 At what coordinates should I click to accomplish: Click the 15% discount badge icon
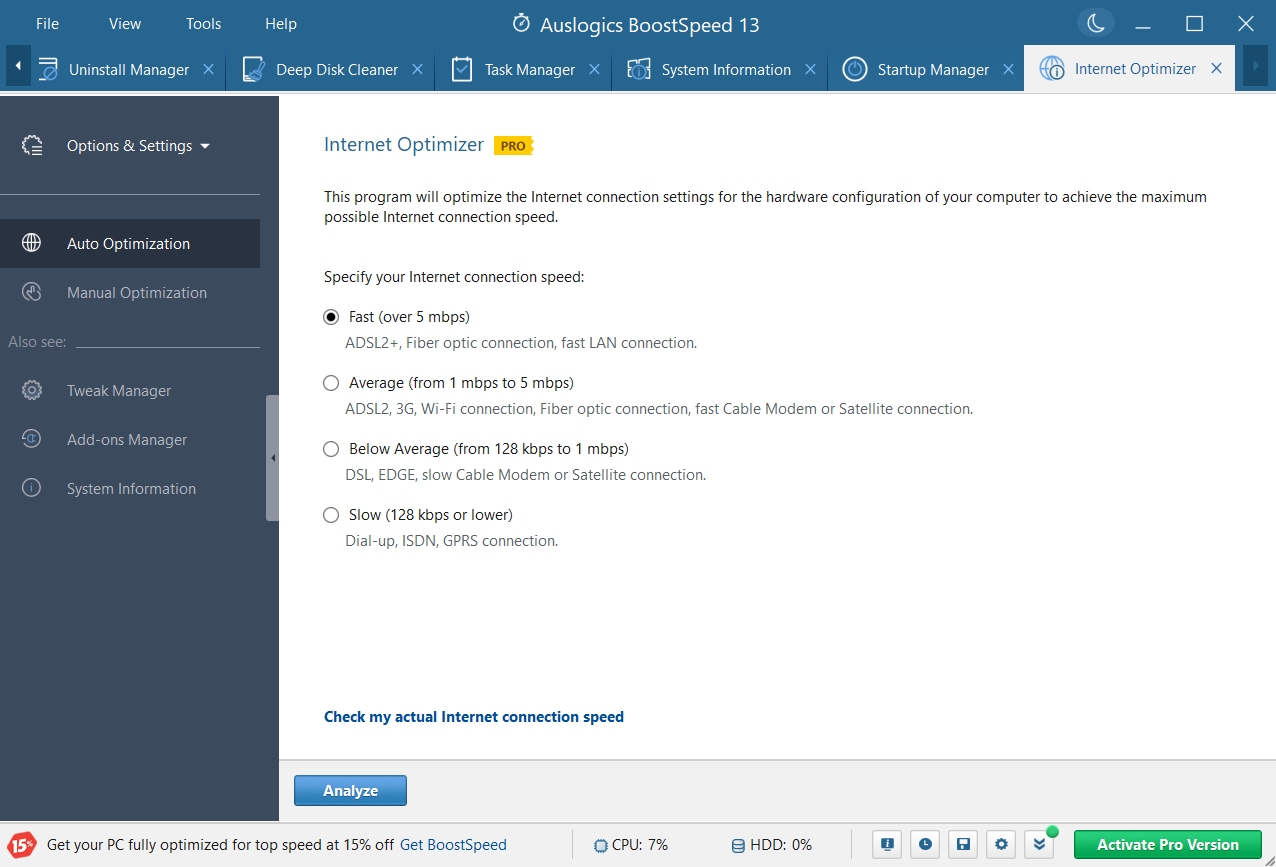(24, 845)
